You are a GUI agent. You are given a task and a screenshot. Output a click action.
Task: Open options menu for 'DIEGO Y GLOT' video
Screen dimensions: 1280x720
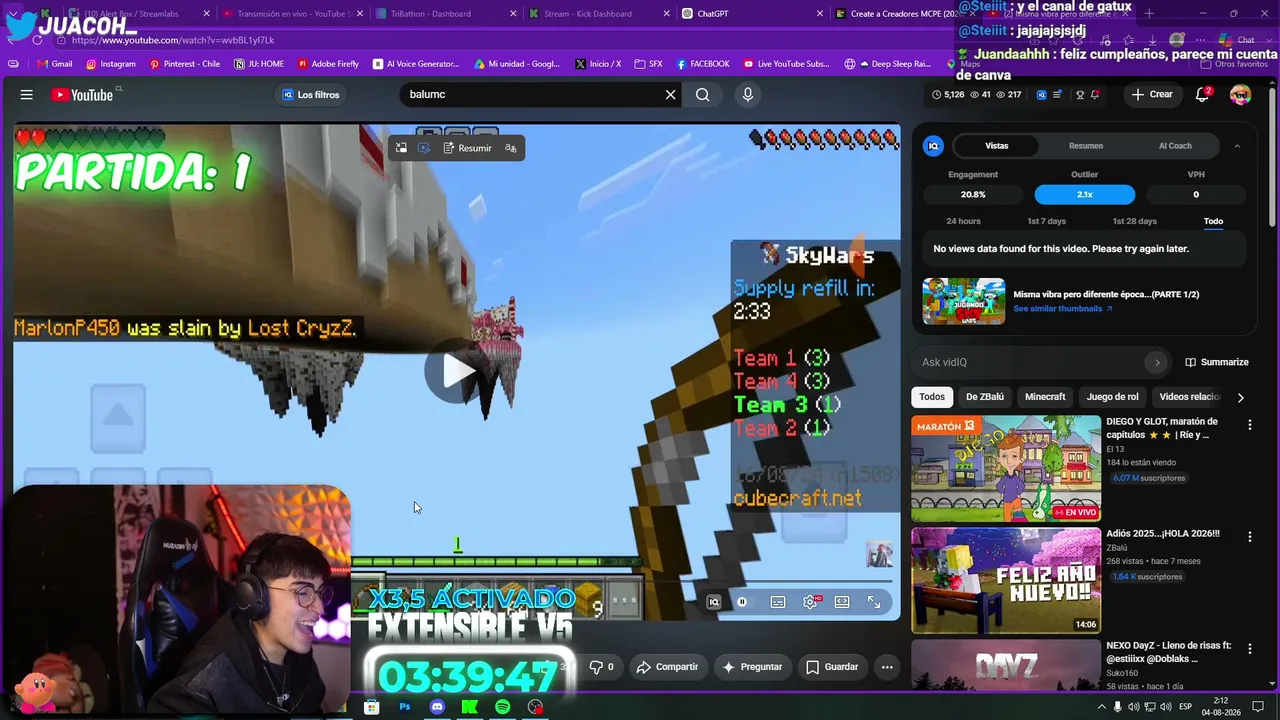(x=1249, y=425)
